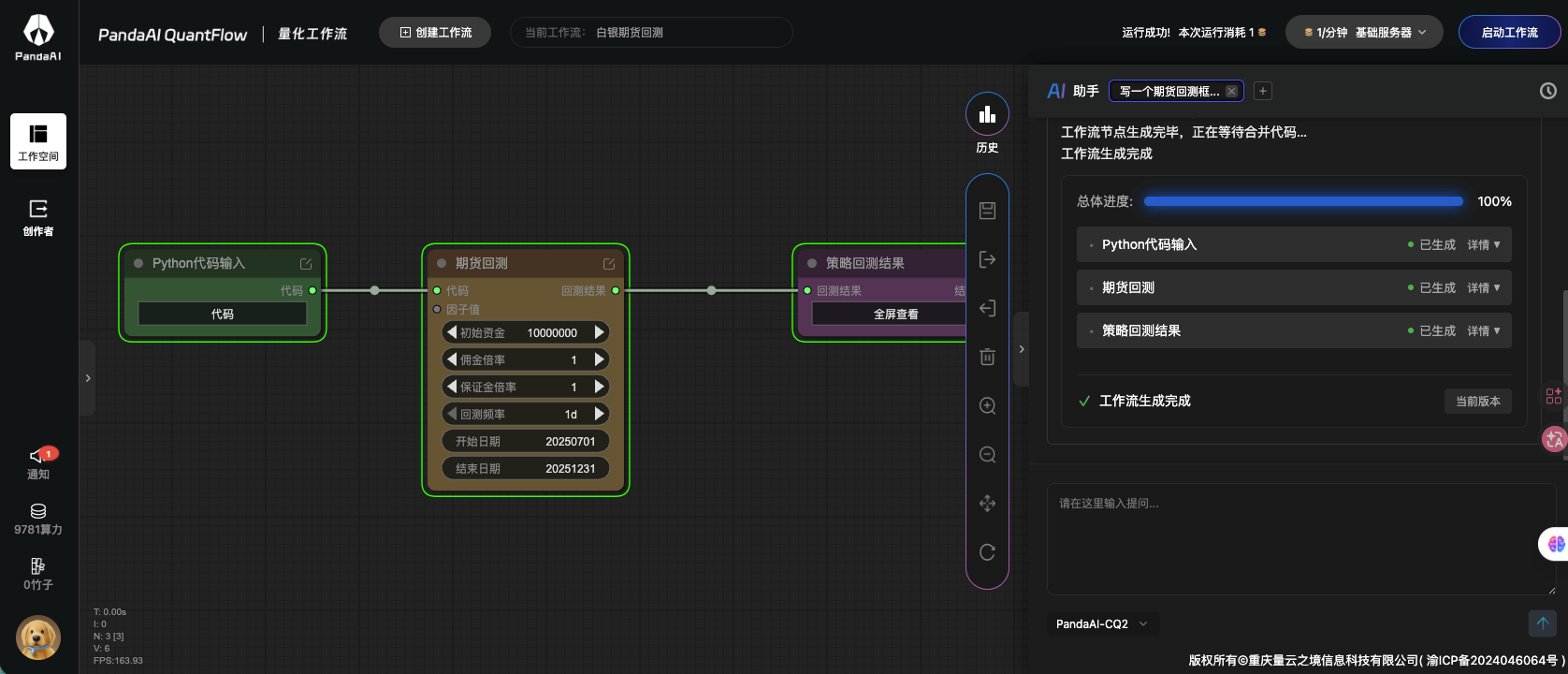Open the AI assistant chat history clock
Viewport: 1568px width, 674px height.
[1548, 91]
